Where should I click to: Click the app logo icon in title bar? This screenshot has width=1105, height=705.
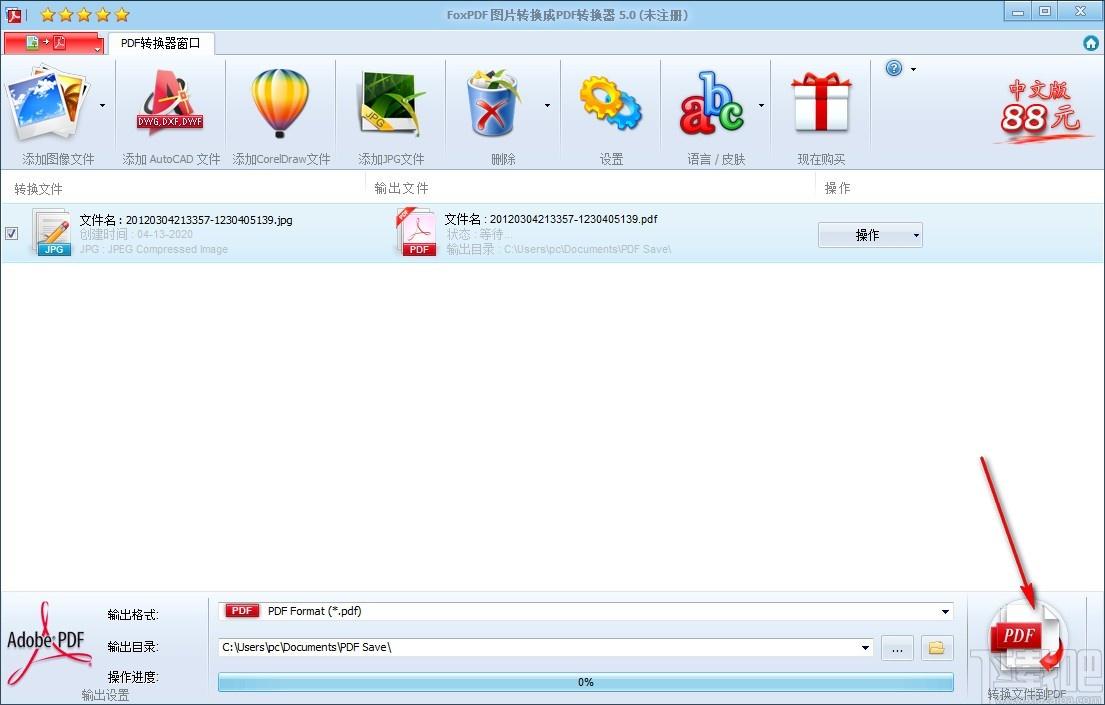13,14
